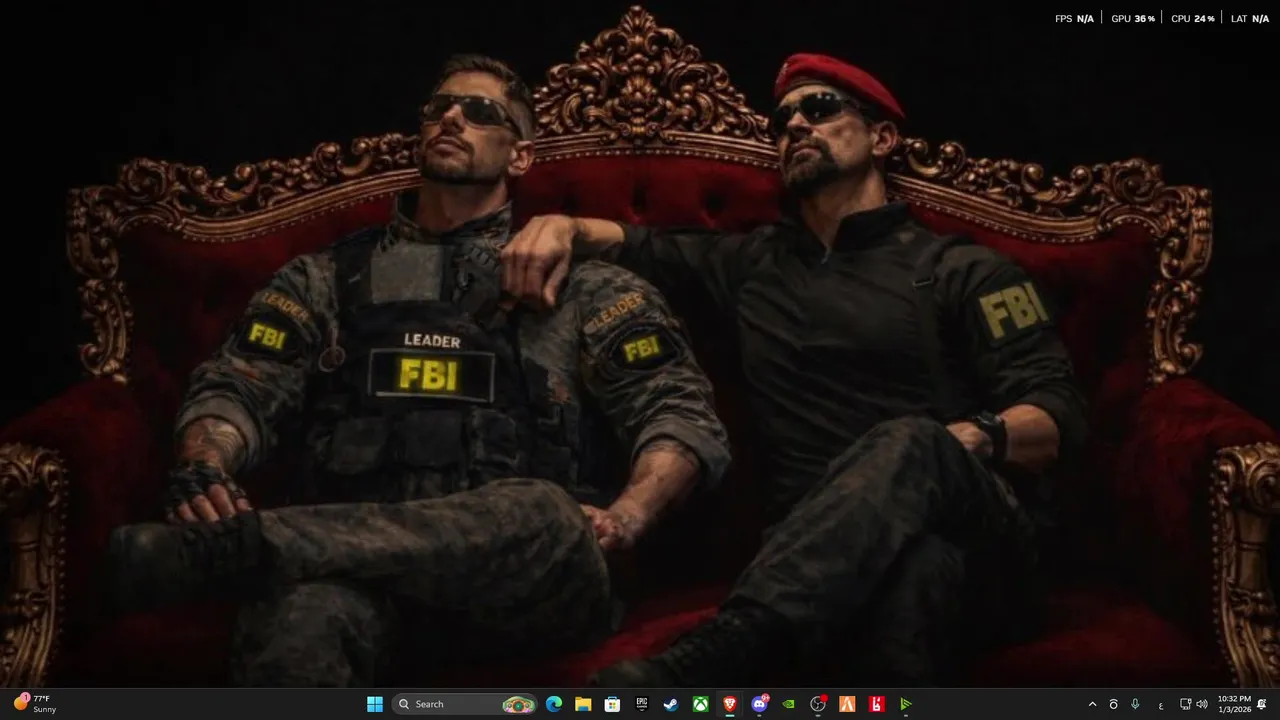1280x720 pixels.
Task: Click the LAT N/A overlay readout
Action: [1250, 19]
